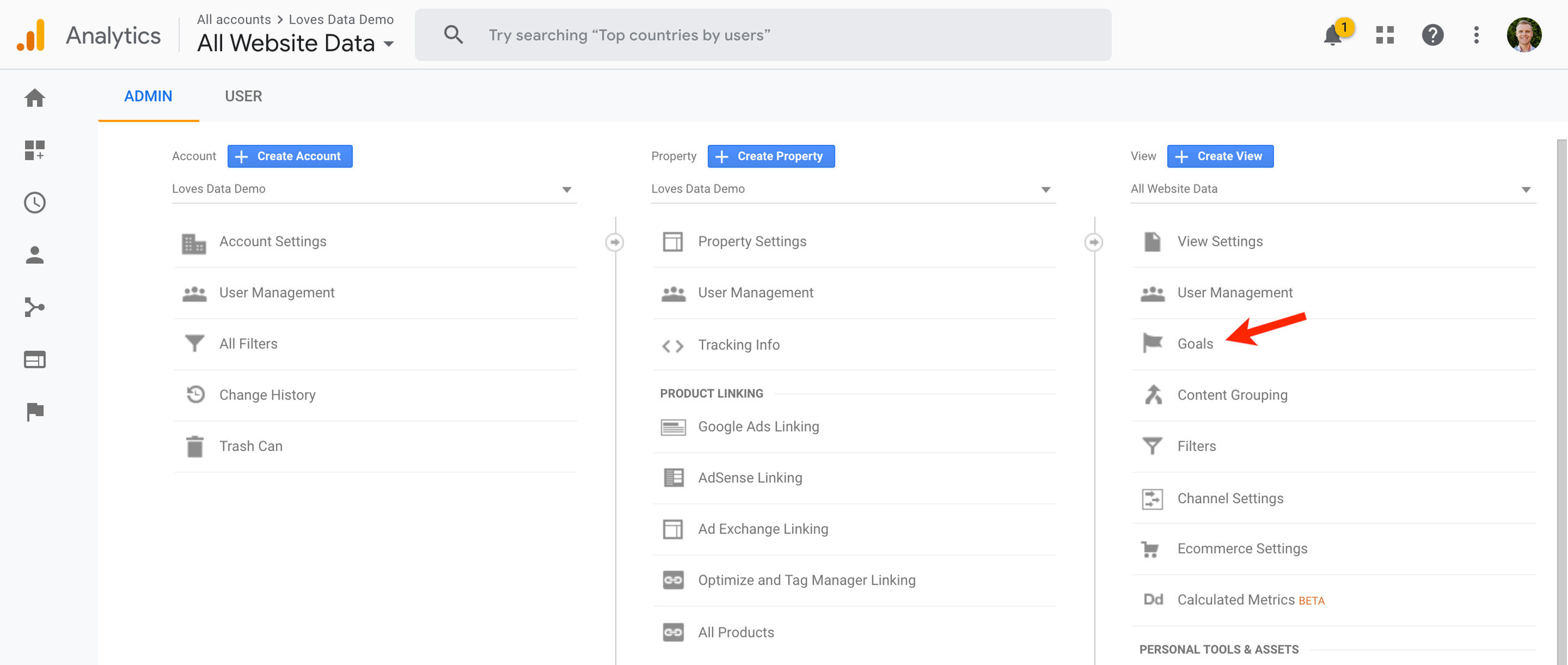Open Acquisition icon in left sidebar
This screenshot has height=665, width=1568.
[34, 307]
